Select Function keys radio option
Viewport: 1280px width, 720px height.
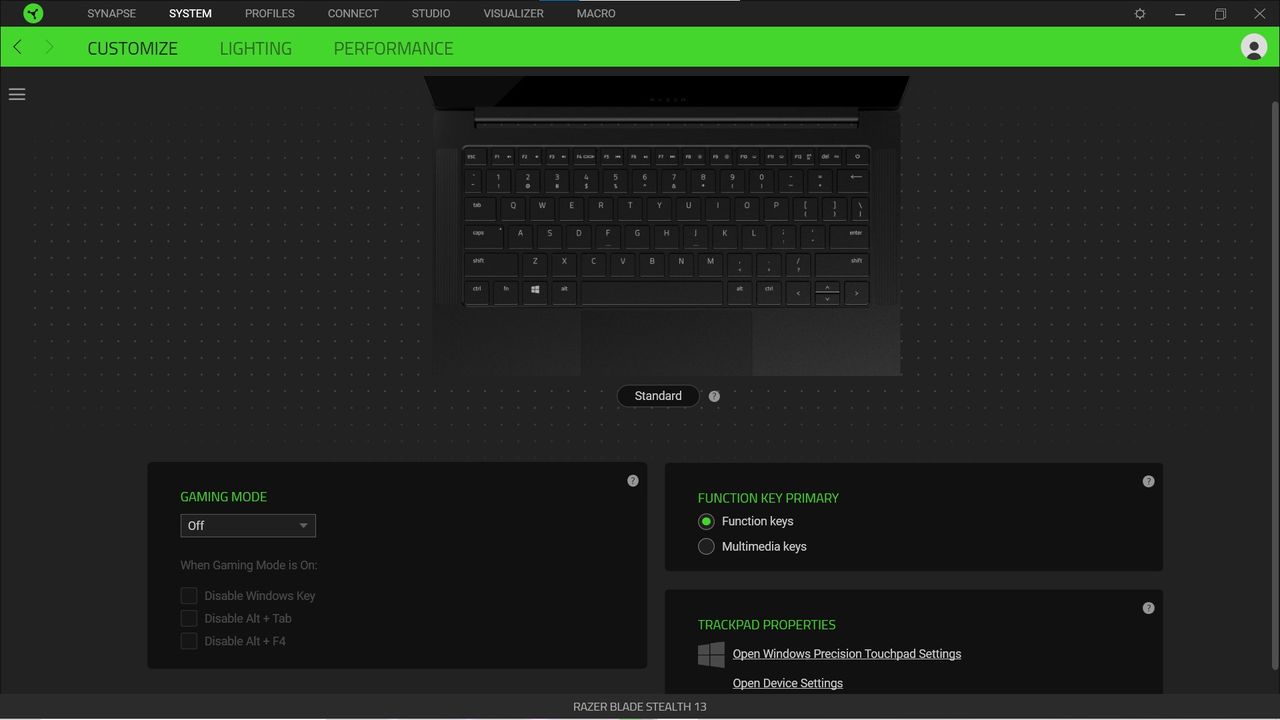(x=706, y=521)
